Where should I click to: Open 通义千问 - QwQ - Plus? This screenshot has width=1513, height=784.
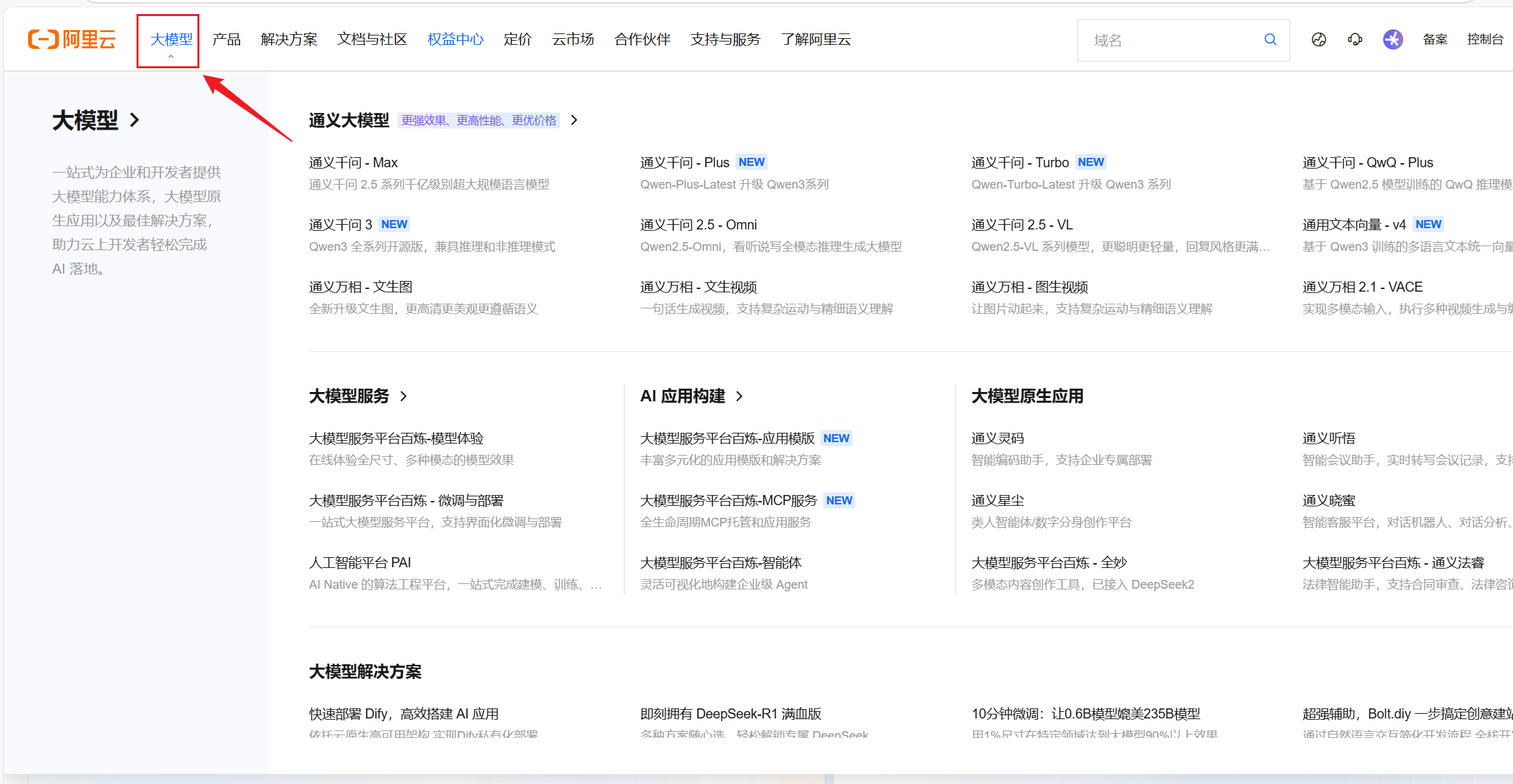click(1368, 163)
